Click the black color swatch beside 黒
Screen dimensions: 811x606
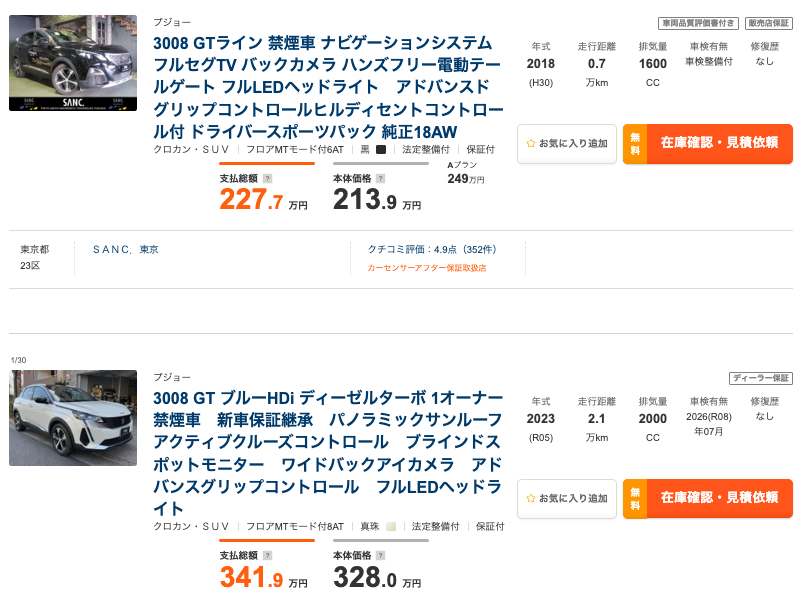coord(381,150)
